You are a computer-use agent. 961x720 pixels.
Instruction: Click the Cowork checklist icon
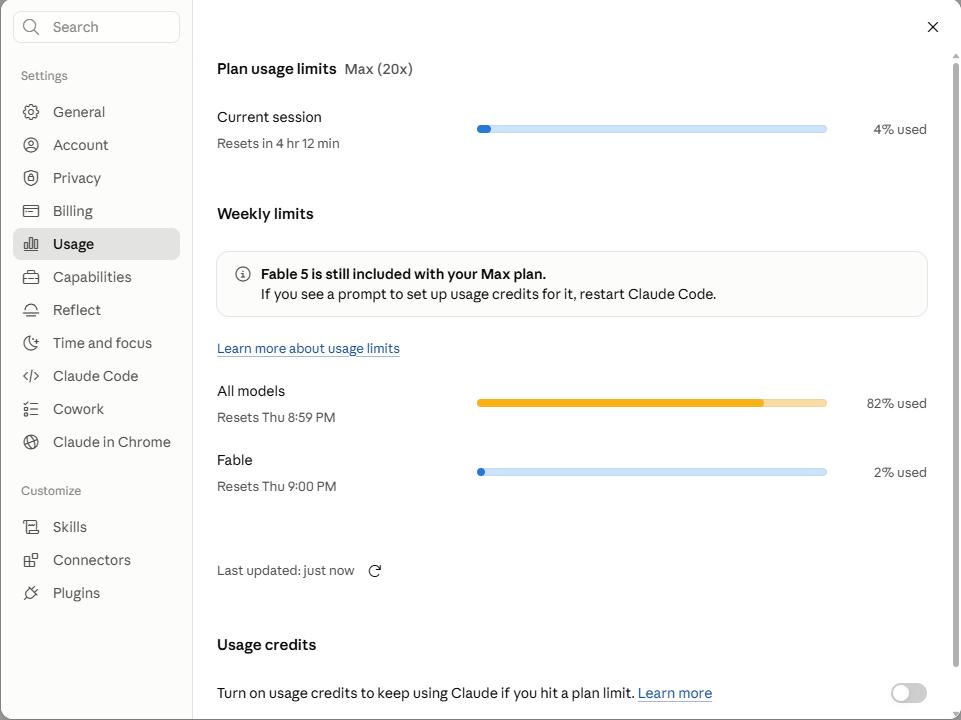click(x=31, y=409)
